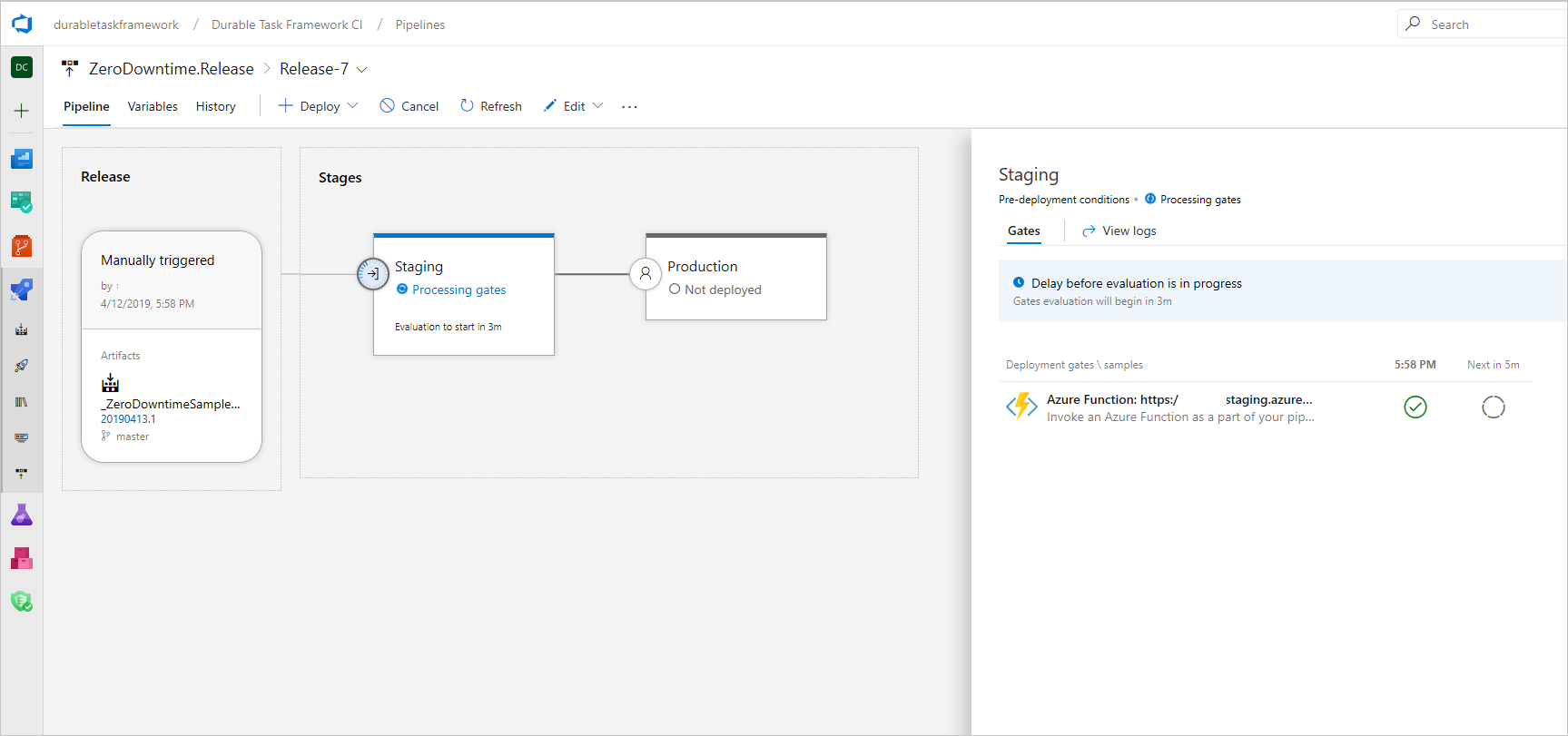The height and width of the screenshot is (736, 1568).
Task: Open Releases rocket sub-item in sidebar
Action: [22, 366]
